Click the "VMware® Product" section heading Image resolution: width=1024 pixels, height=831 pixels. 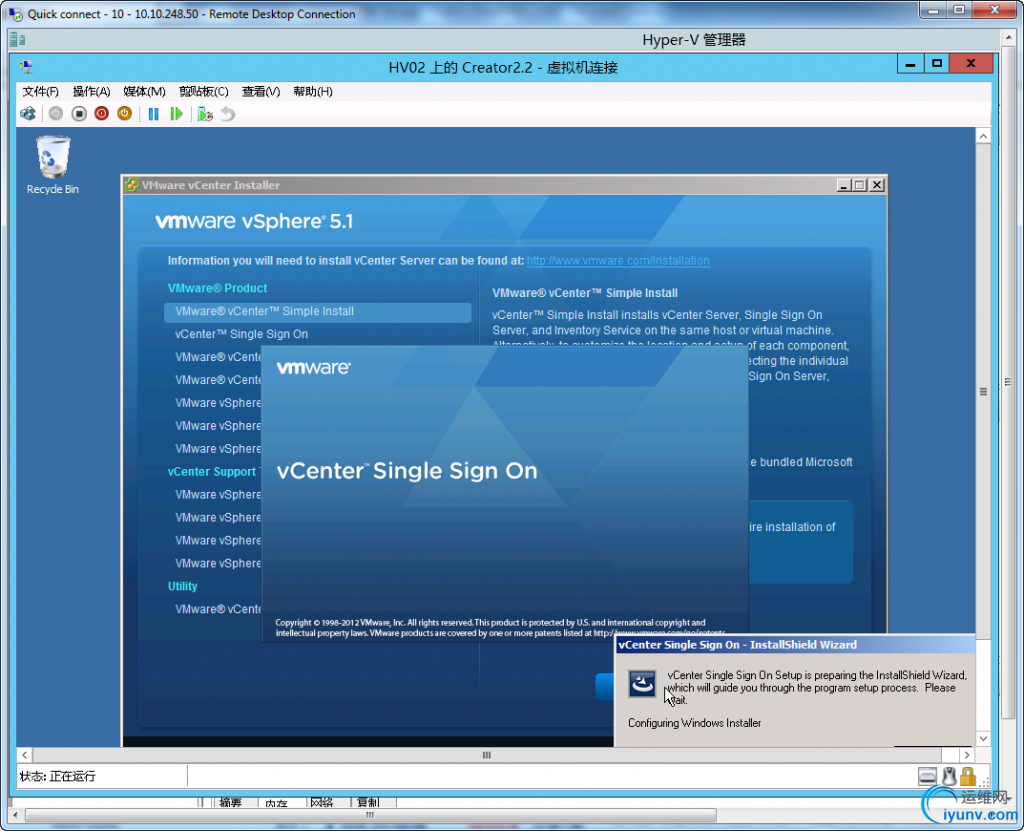217,288
